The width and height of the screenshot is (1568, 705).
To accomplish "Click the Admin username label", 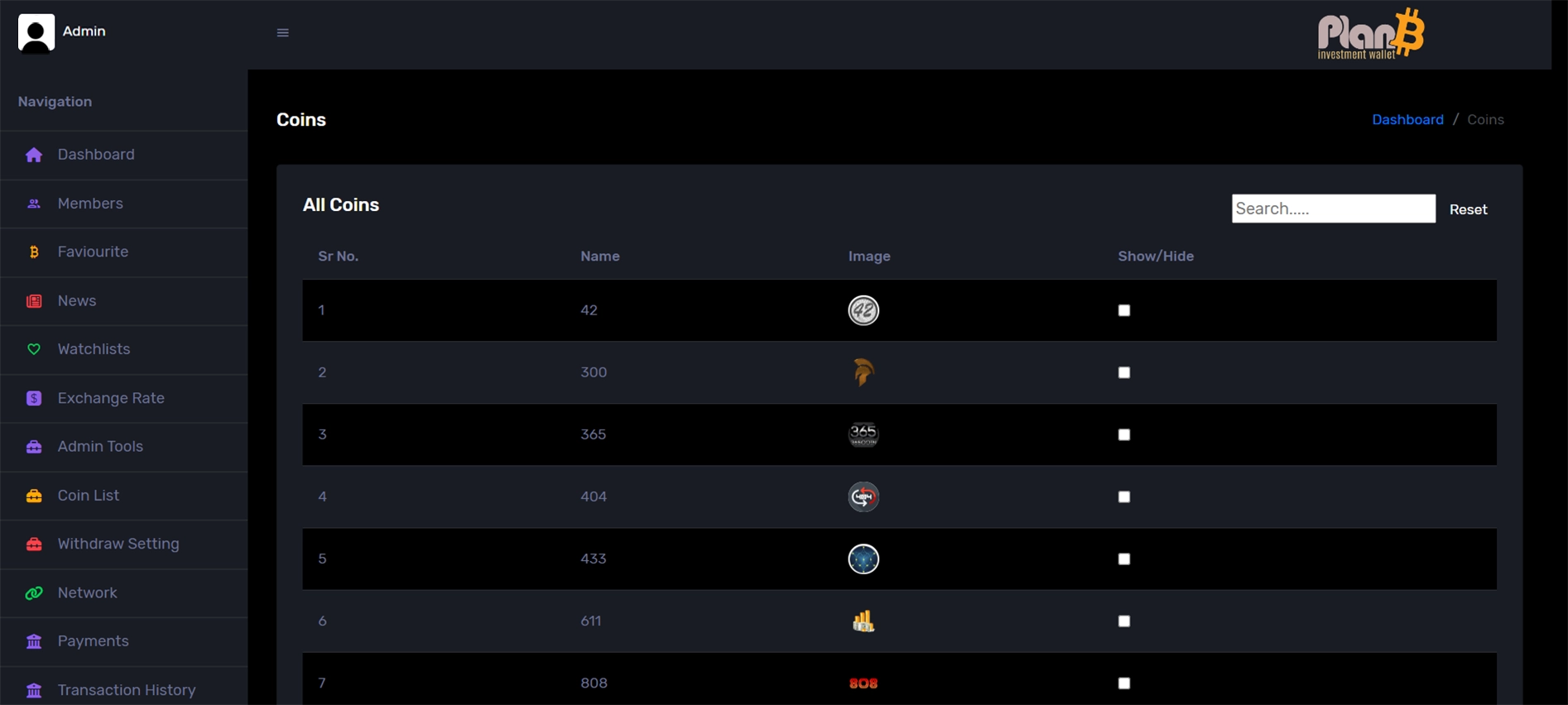I will coord(84,31).
